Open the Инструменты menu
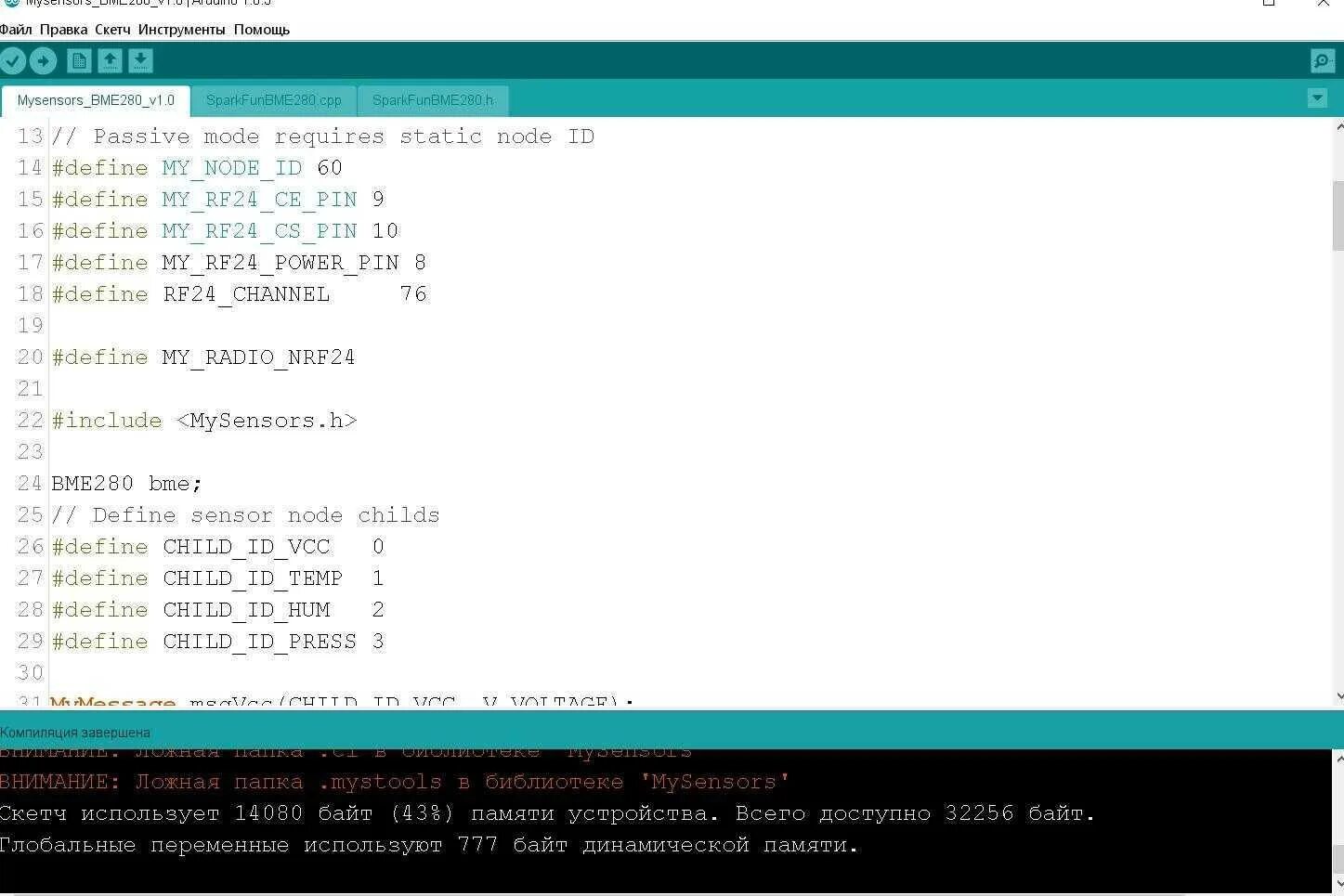This screenshot has width=1344, height=896. (181, 30)
